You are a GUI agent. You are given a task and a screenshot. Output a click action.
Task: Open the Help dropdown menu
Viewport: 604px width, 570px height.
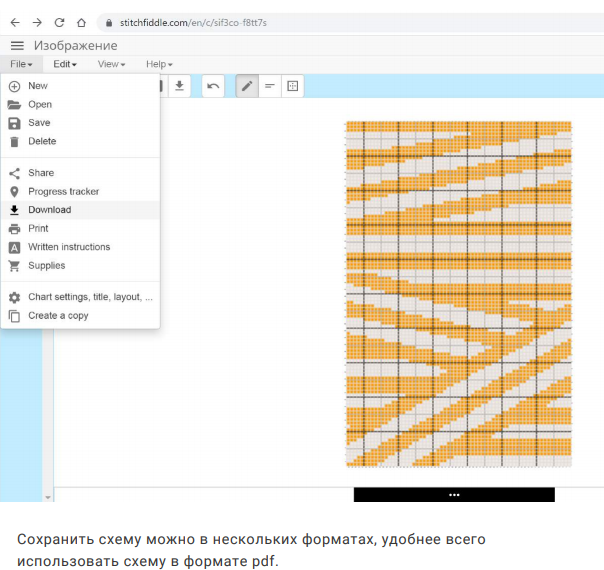[159, 64]
